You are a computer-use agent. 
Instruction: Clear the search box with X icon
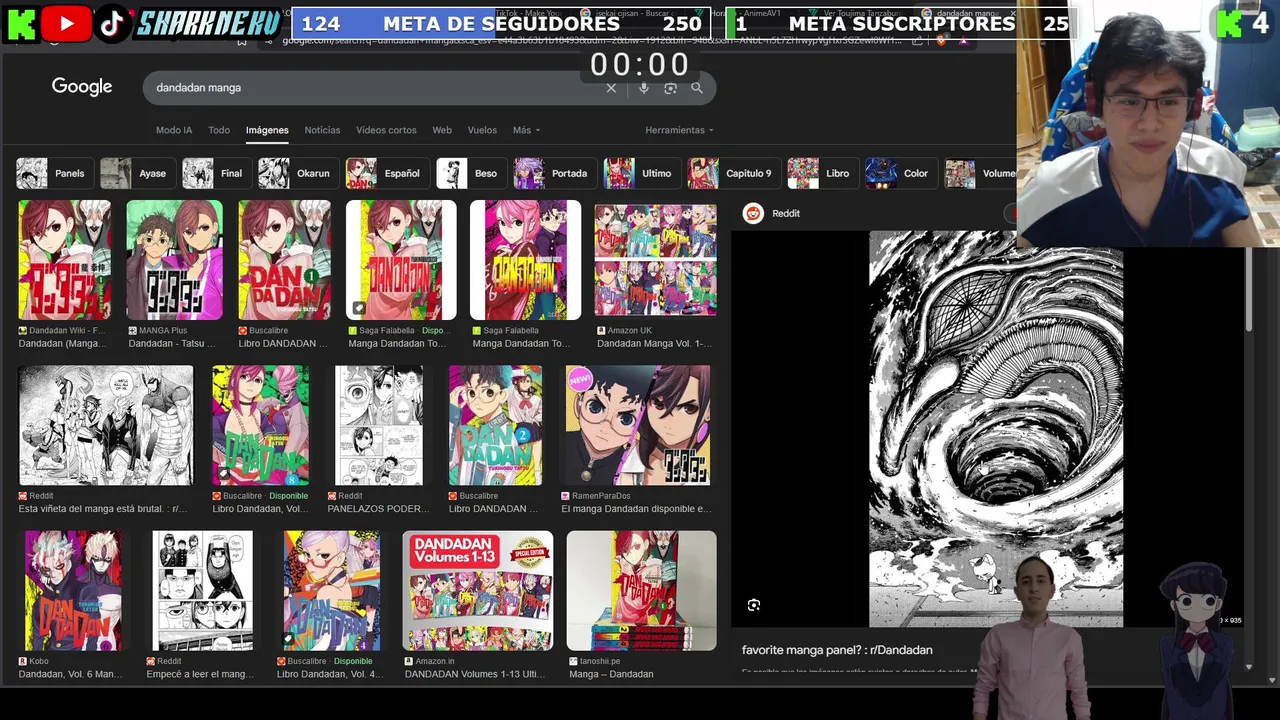611,88
